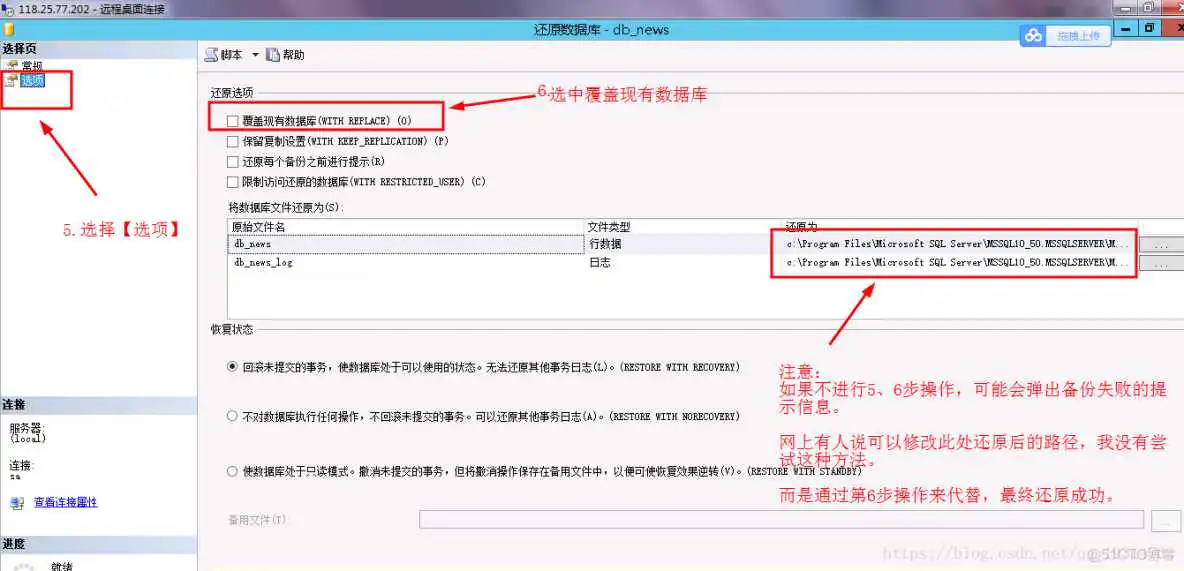
Task: Click the 就绪 progress status icon
Action: (x=25, y=566)
